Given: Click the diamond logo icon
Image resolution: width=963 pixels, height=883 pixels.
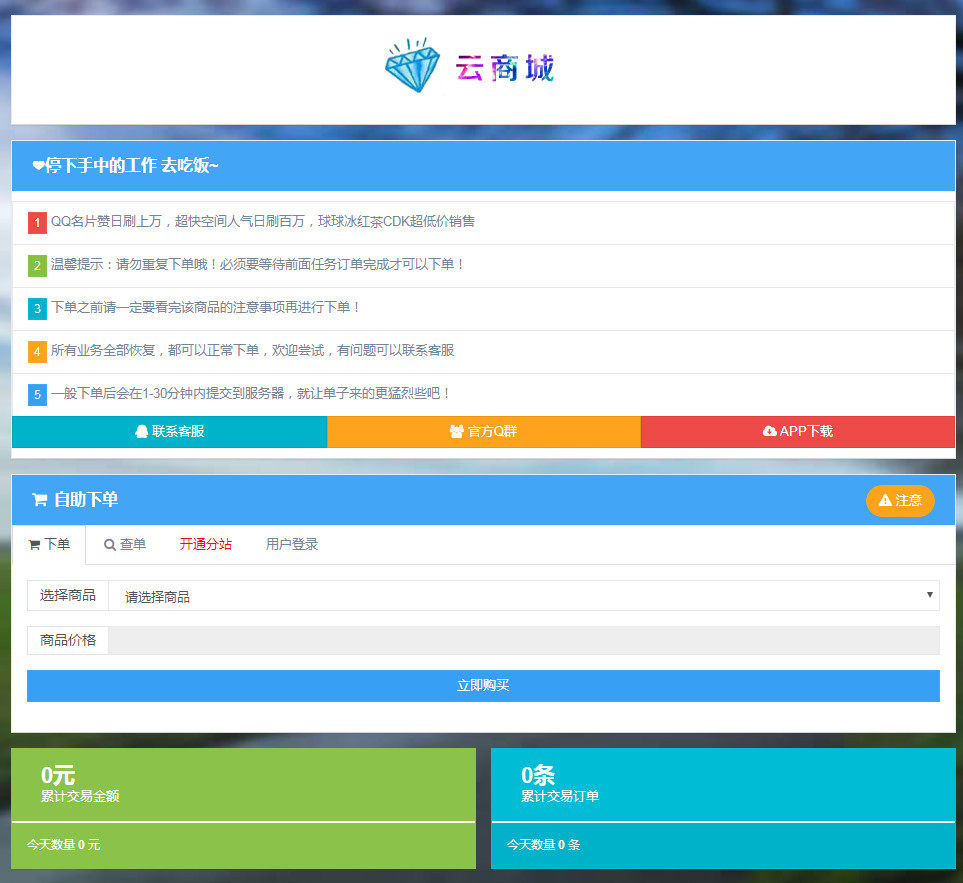Looking at the screenshot, I should (411, 67).
